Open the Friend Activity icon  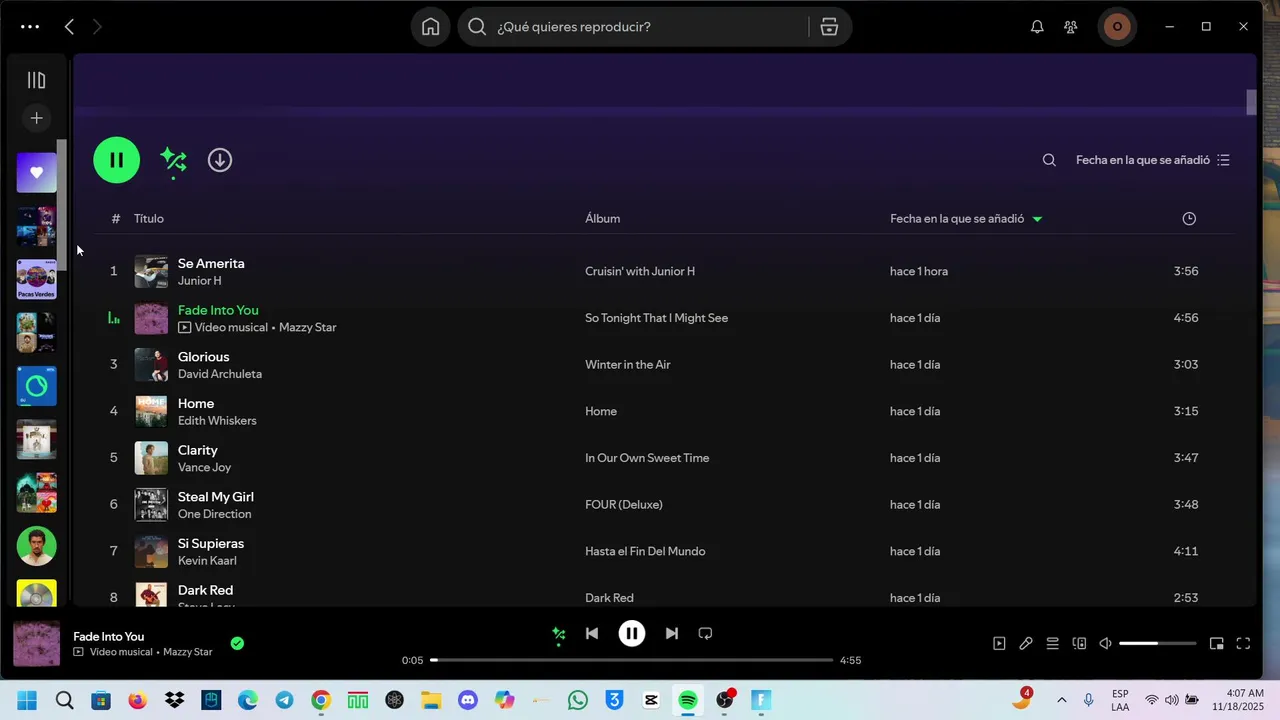1071,27
